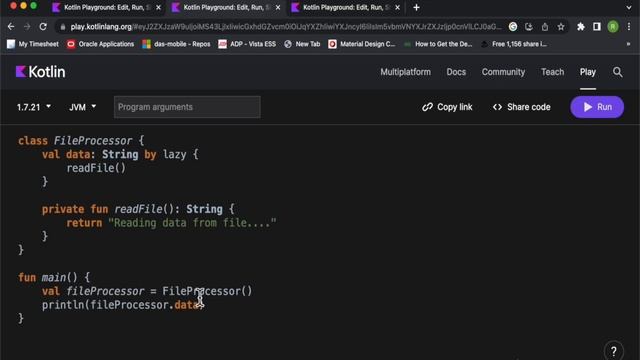This screenshot has height=360, width=640.
Task: Click the string "Reading data from file...."
Action: pyautogui.click(x=192, y=223)
